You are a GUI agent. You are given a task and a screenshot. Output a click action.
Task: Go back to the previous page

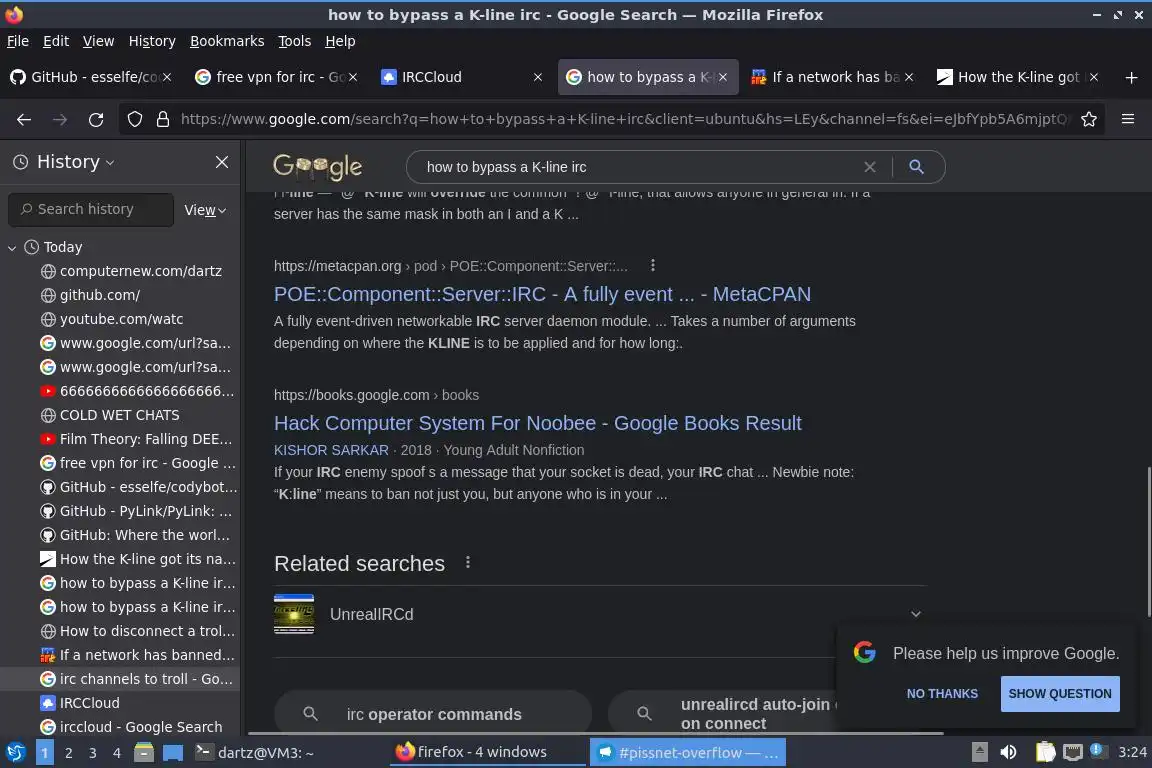click(24, 119)
